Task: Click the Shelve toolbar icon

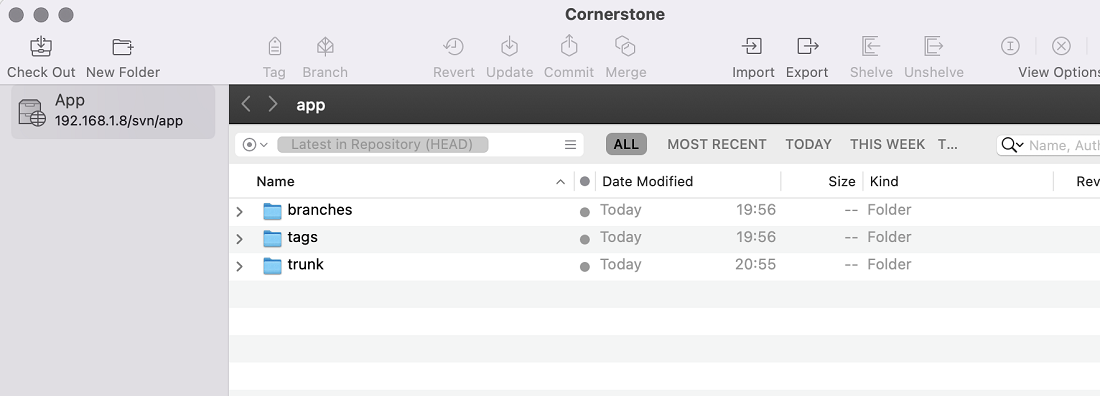Action: coord(871,47)
